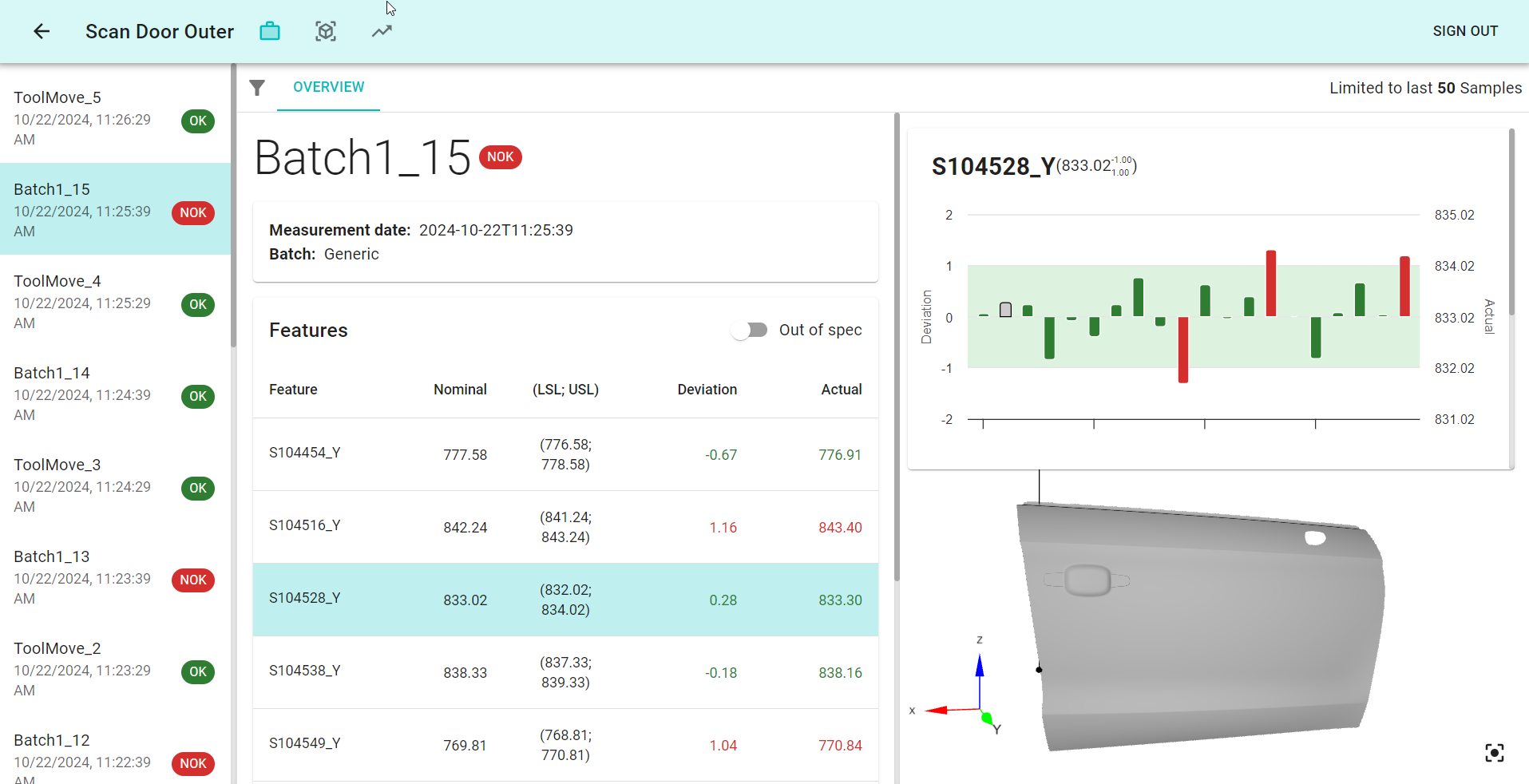
Task: Select the briefcase measurement jobs icon
Action: coord(269,30)
